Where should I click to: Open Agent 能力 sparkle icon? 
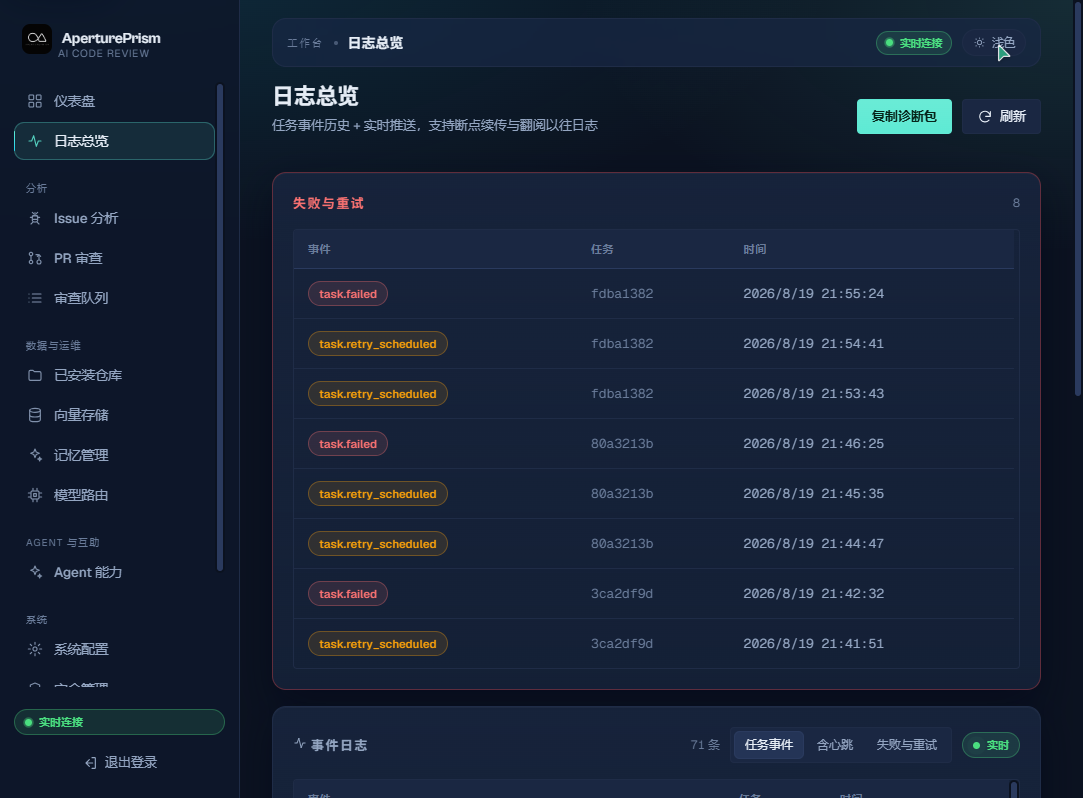click(x=35, y=573)
